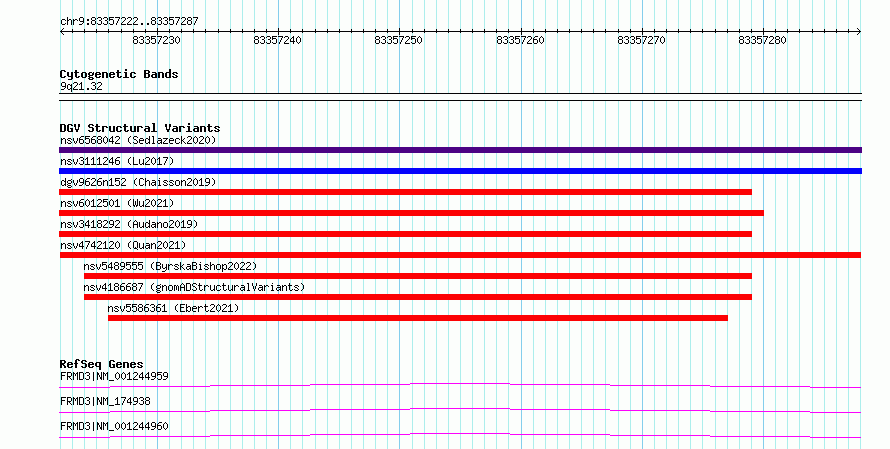Click the RefSeq Genes track title

coord(101,364)
